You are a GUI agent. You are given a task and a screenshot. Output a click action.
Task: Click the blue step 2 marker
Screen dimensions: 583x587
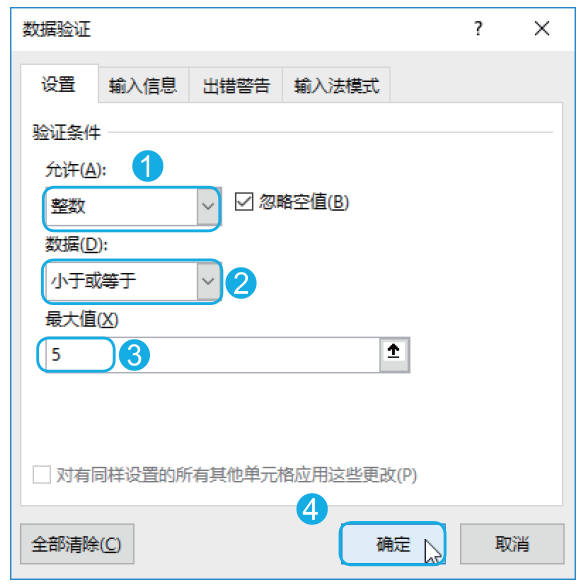(241, 283)
